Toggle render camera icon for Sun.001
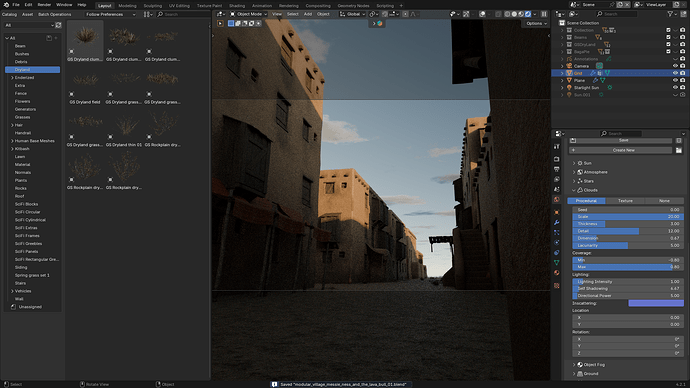Image resolution: width=690 pixels, height=388 pixels. tap(683, 95)
